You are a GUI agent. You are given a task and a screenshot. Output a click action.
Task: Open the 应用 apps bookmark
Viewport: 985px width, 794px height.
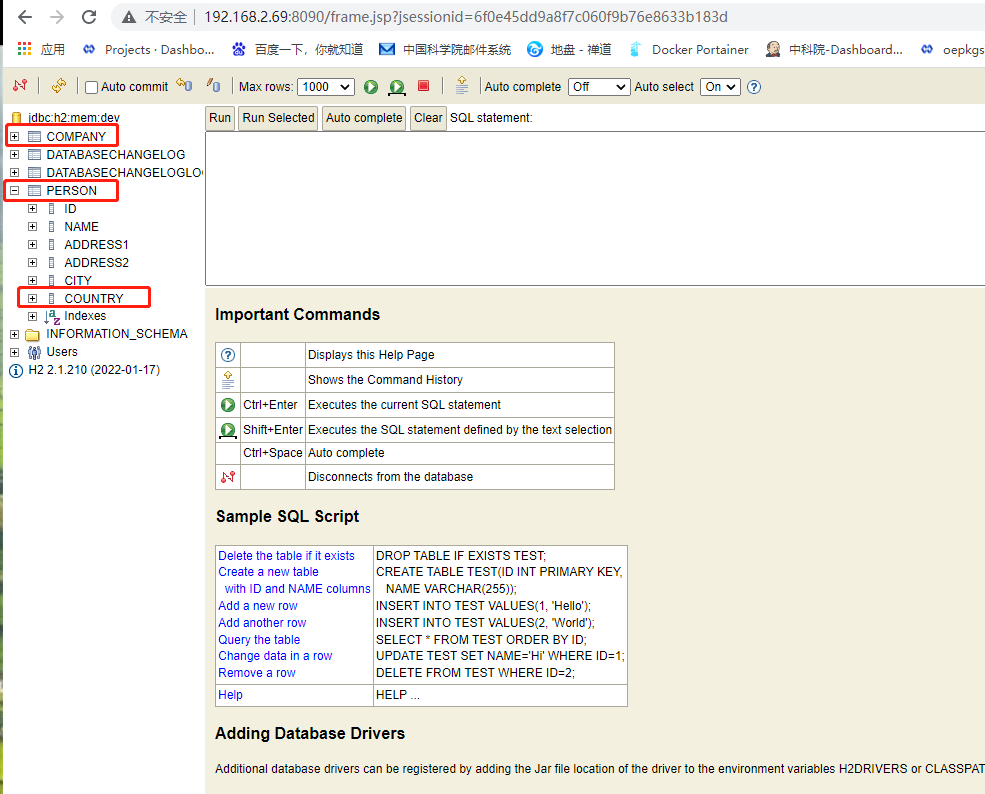[41, 50]
